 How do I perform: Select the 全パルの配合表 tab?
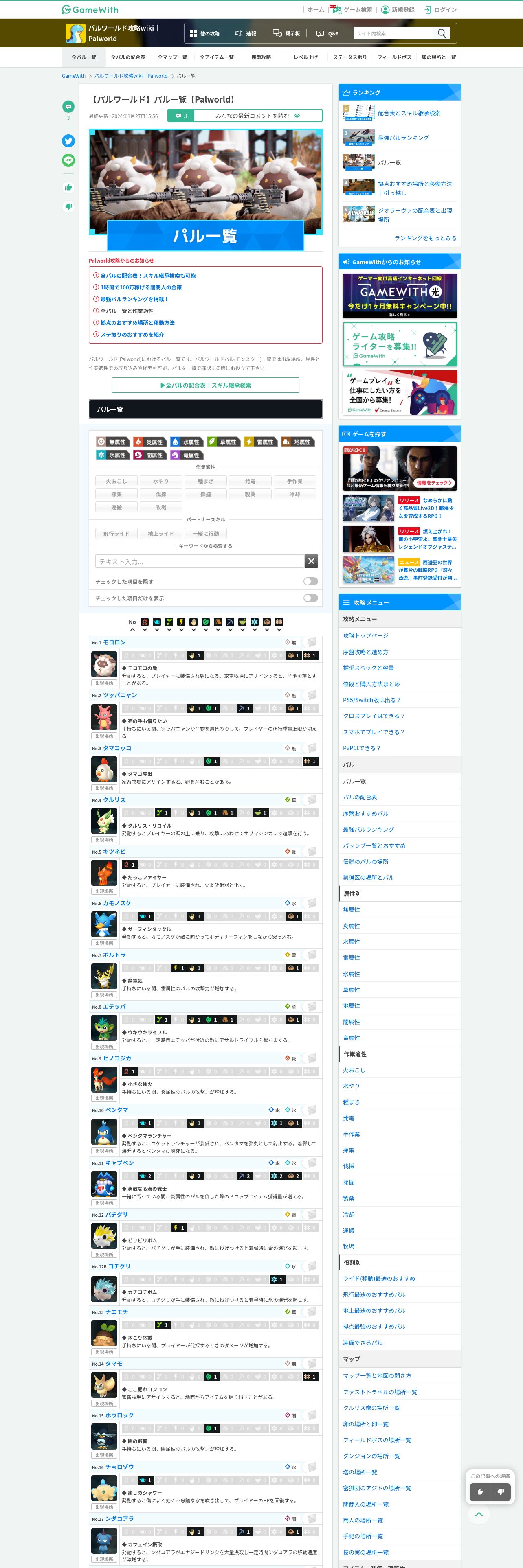point(128,57)
